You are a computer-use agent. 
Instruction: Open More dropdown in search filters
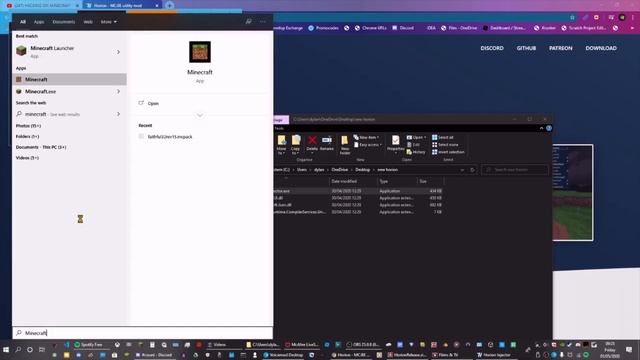point(109,22)
